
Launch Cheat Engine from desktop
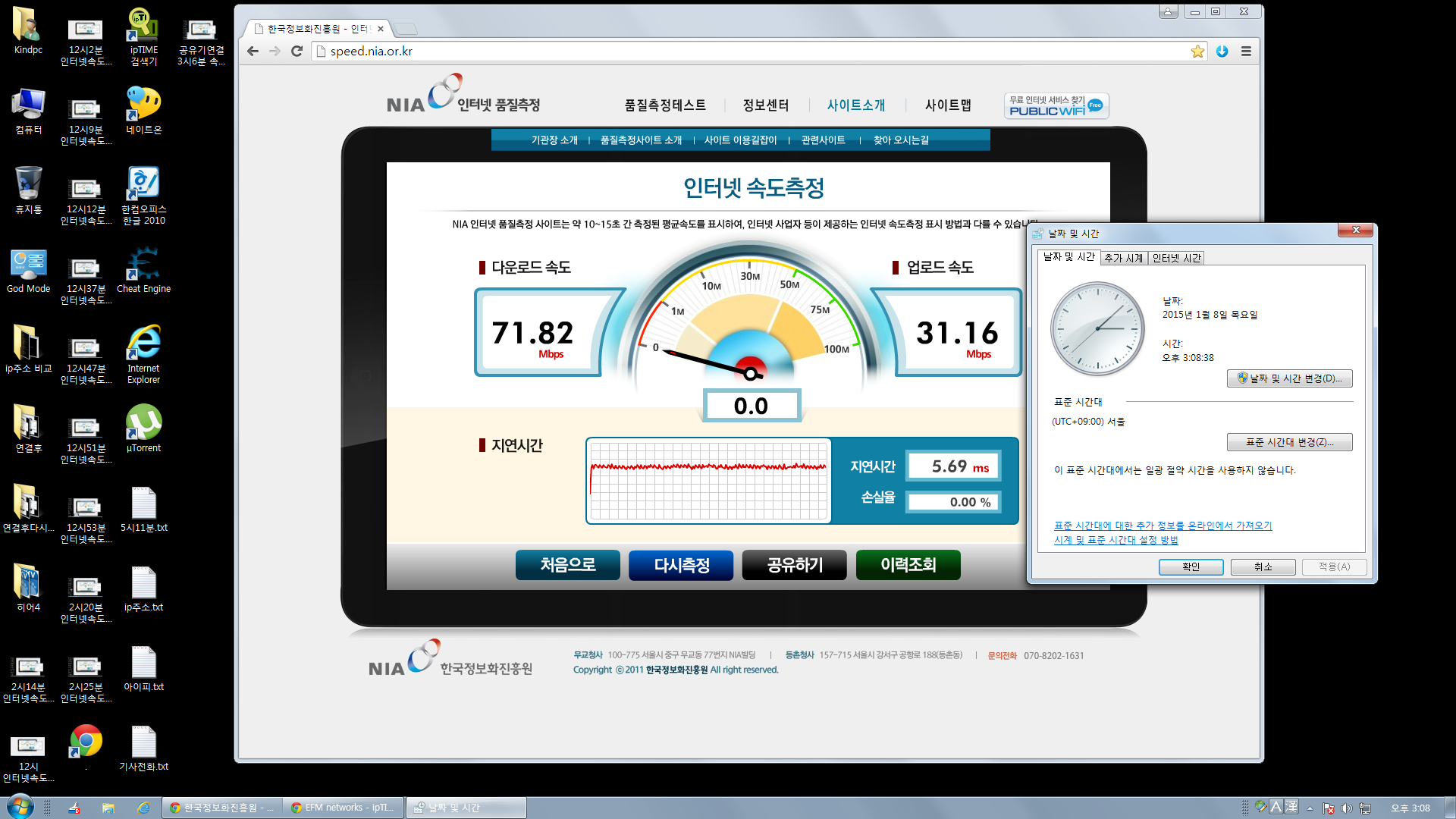click(143, 270)
